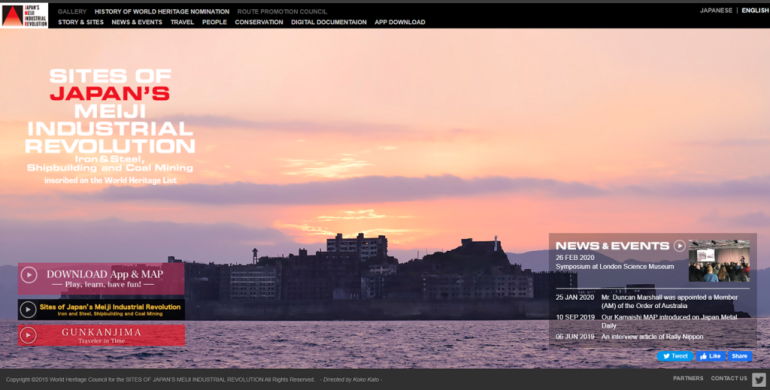Open the News & Events menu item
Screen dimensions: 770x390
click(x=137, y=22)
